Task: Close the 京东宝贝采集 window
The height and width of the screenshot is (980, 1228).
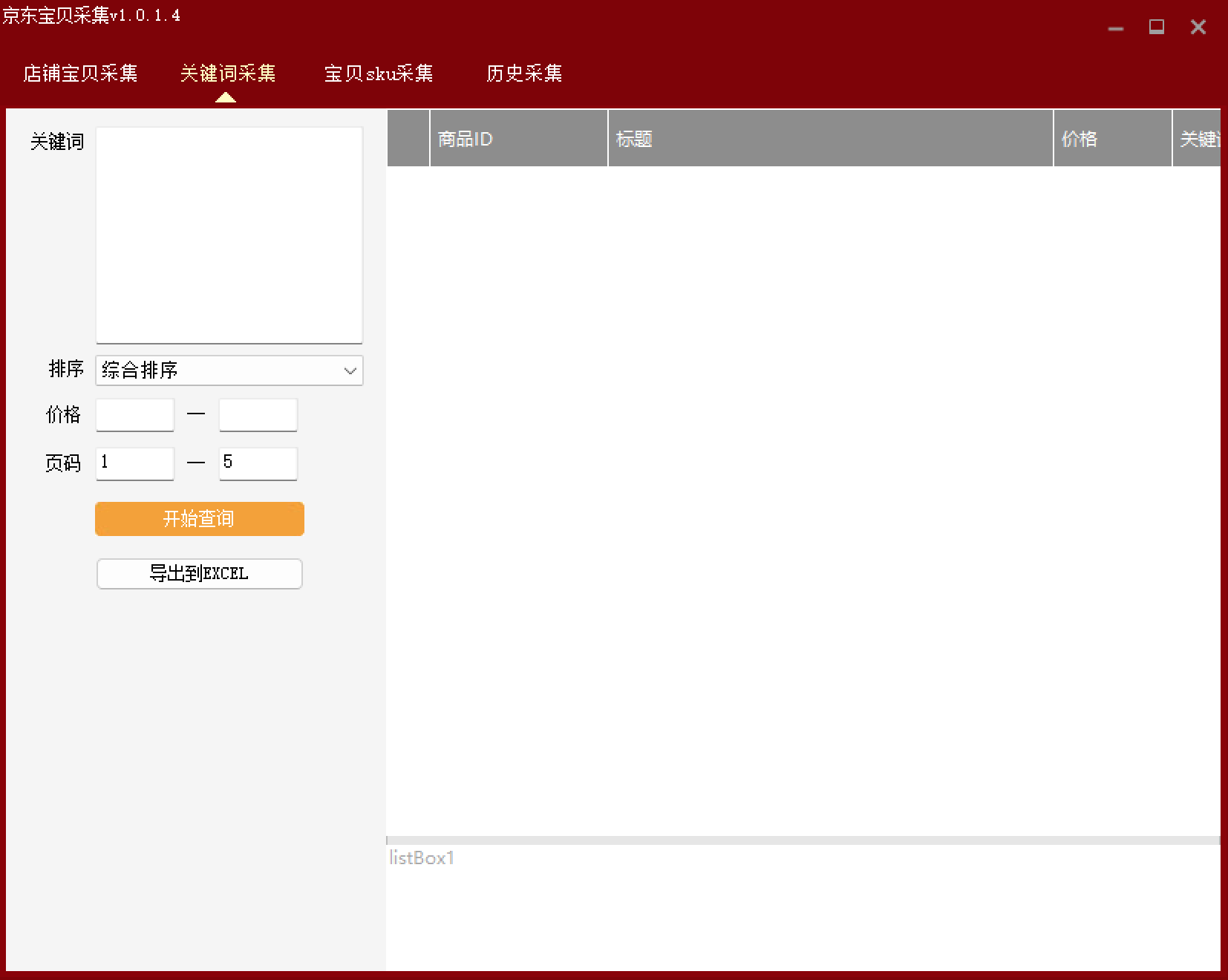Action: (x=1198, y=27)
